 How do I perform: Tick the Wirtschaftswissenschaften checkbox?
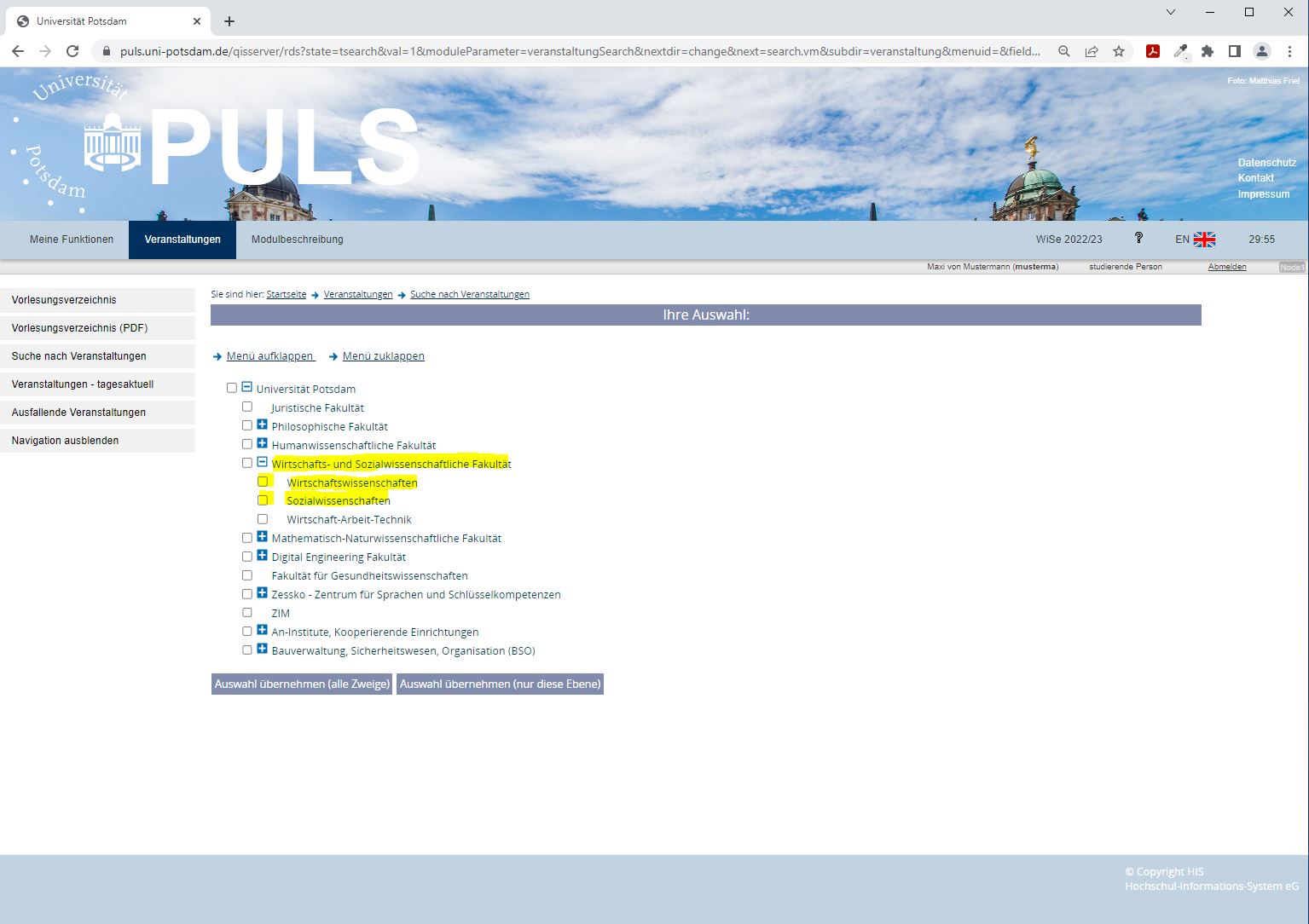(263, 482)
